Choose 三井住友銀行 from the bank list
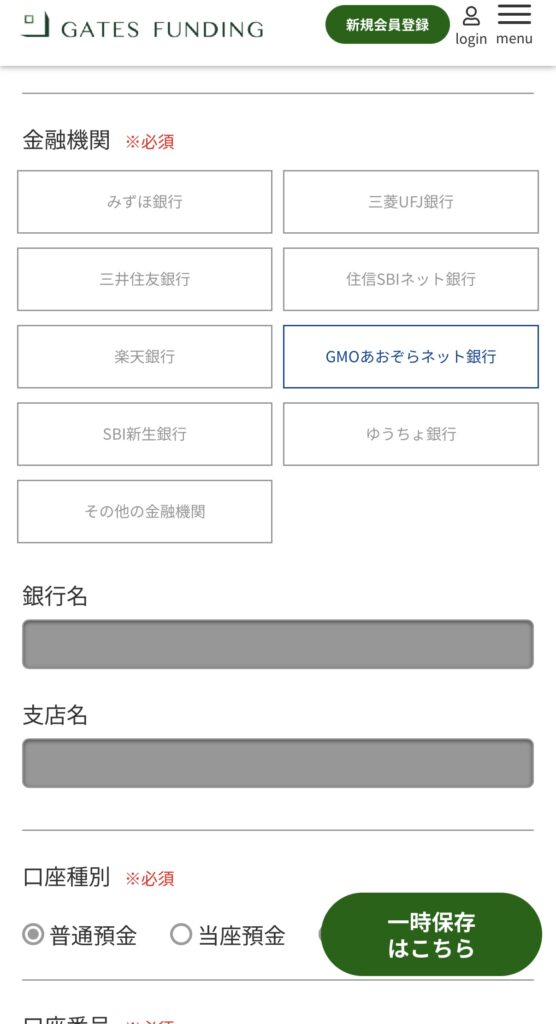Viewport: 556px width, 1024px height. pos(144,280)
